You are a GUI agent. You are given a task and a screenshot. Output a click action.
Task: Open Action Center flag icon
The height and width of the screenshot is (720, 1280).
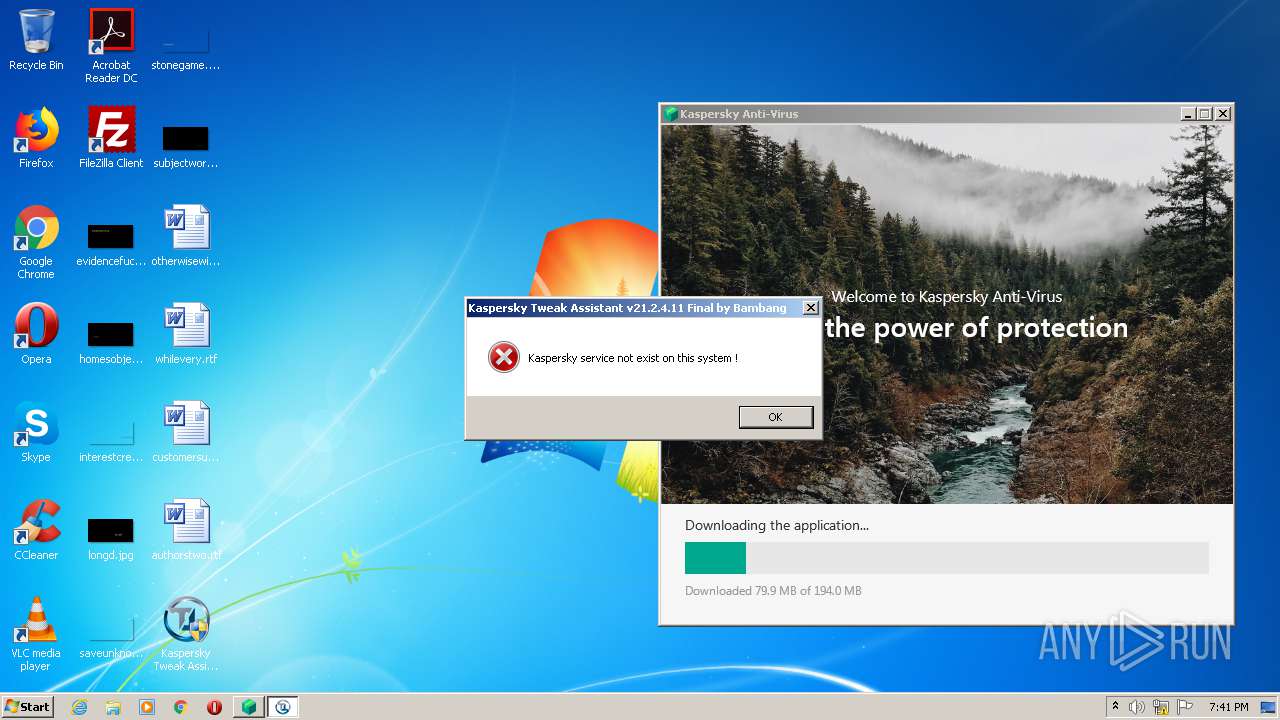[x=1185, y=707]
